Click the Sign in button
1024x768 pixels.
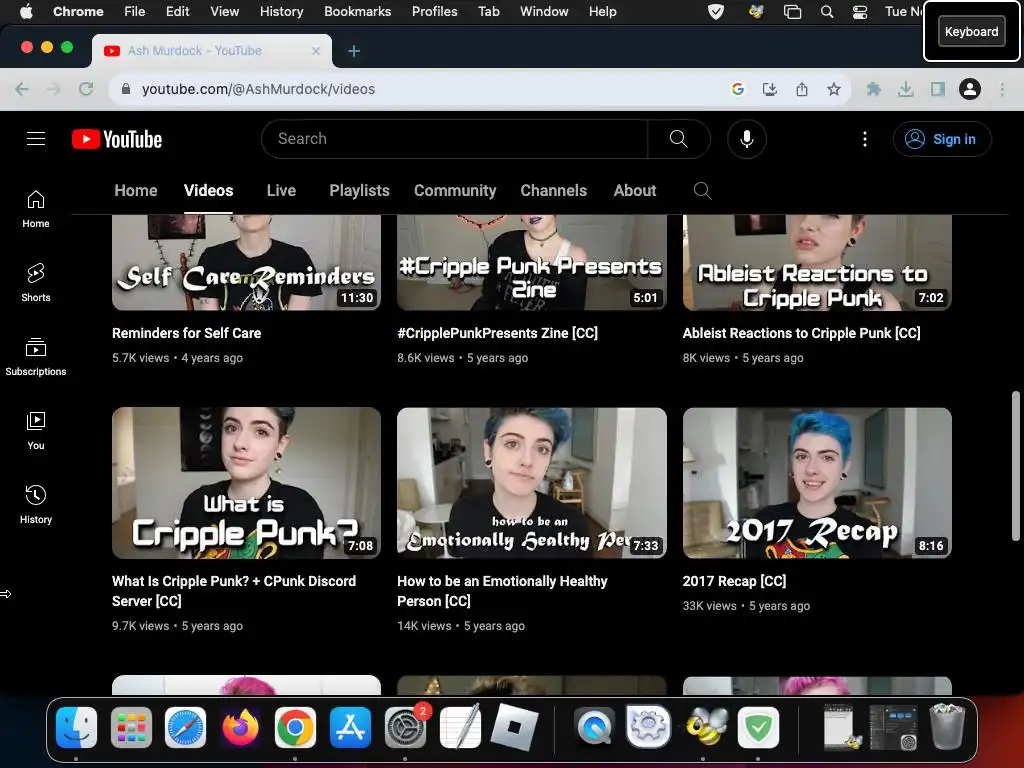[x=942, y=139]
